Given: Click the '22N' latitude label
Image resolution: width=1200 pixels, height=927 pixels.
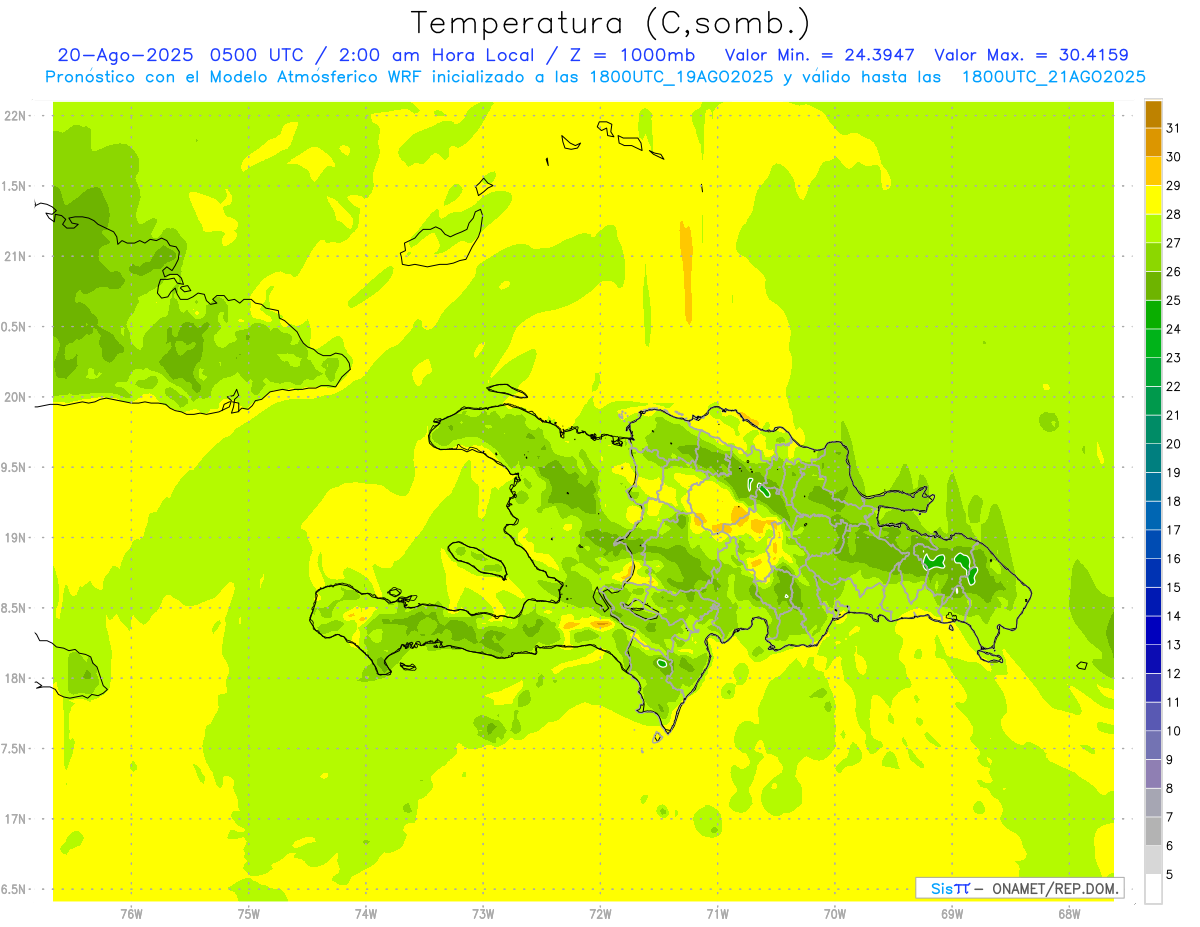Looking at the screenshot, I should tap(16, 116).
